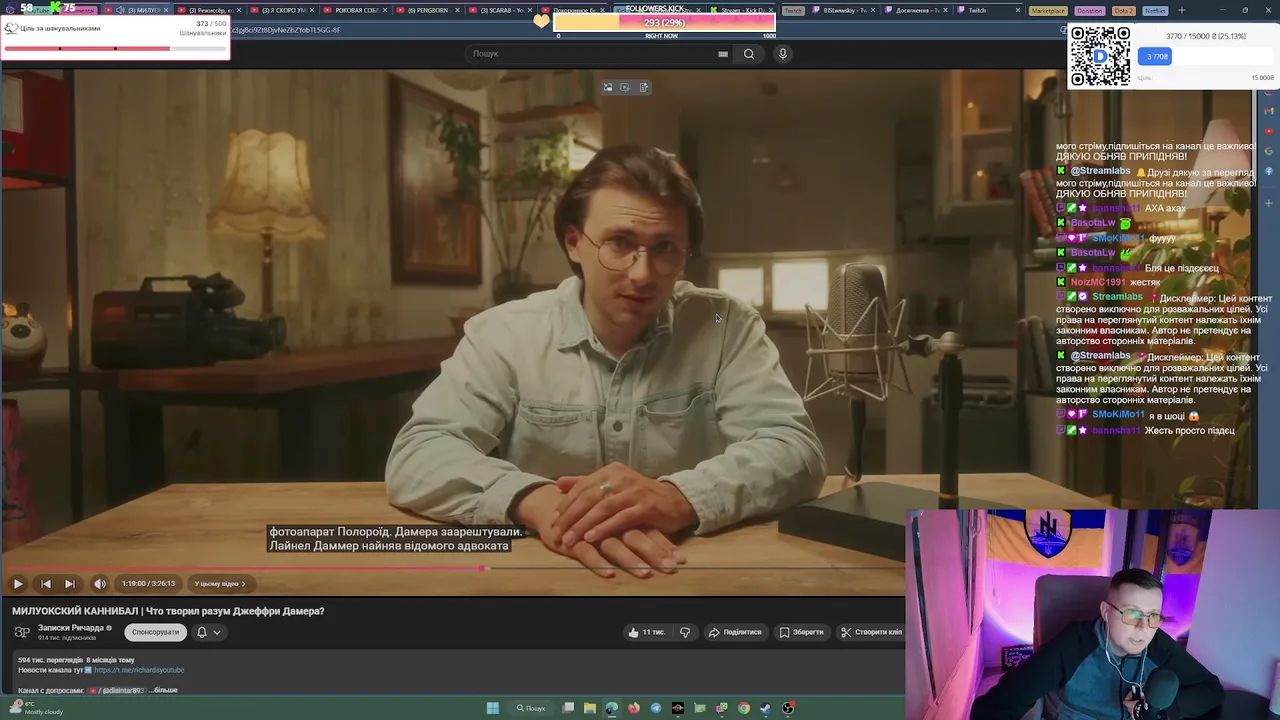Open Google in the Edge sidebar

pos(1269,151)
